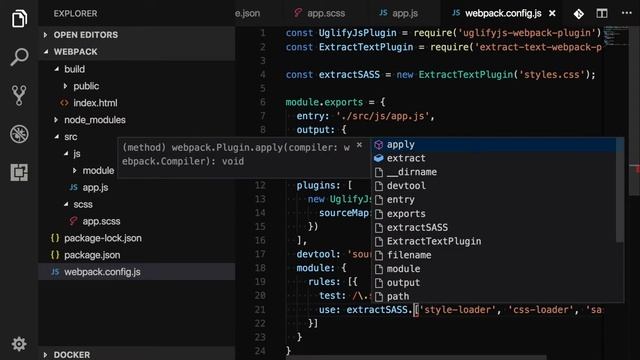Click the code minimap preview
The image size is (640, 360).
pos(616,36)
